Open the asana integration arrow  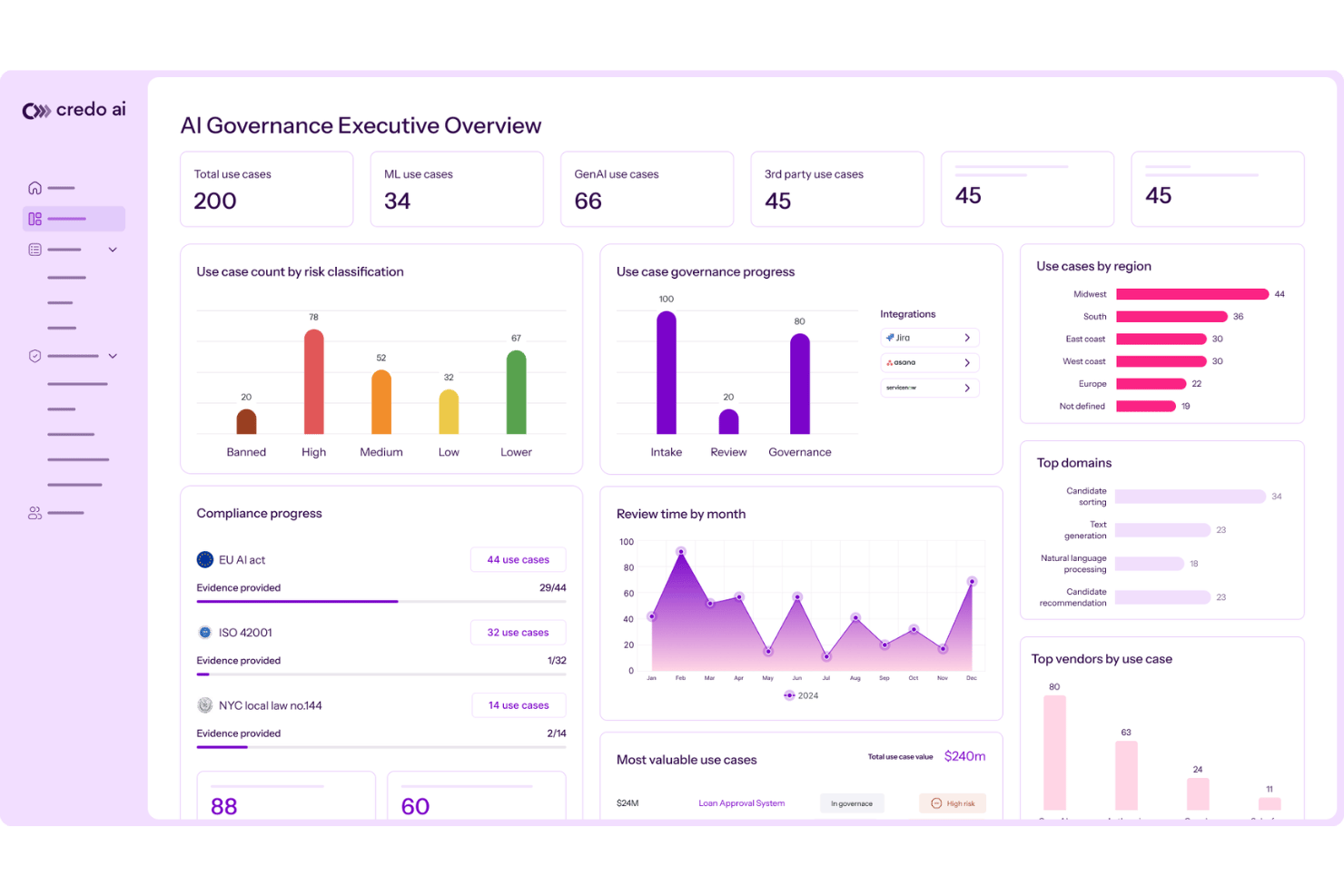click(967, 362)
